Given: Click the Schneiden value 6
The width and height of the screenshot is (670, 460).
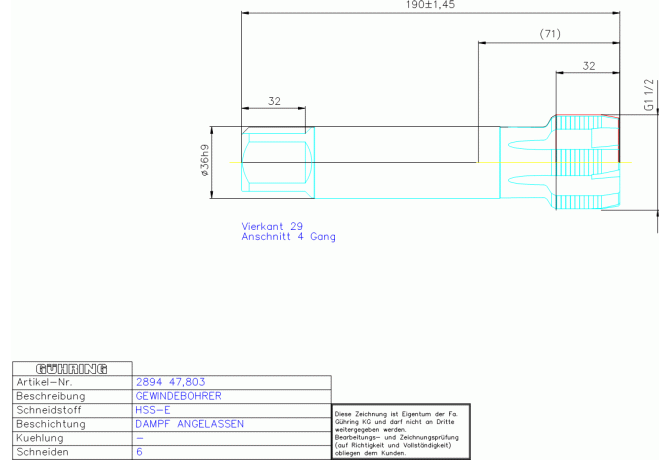Looking at the screenshot, I should [x=139, y=452].
